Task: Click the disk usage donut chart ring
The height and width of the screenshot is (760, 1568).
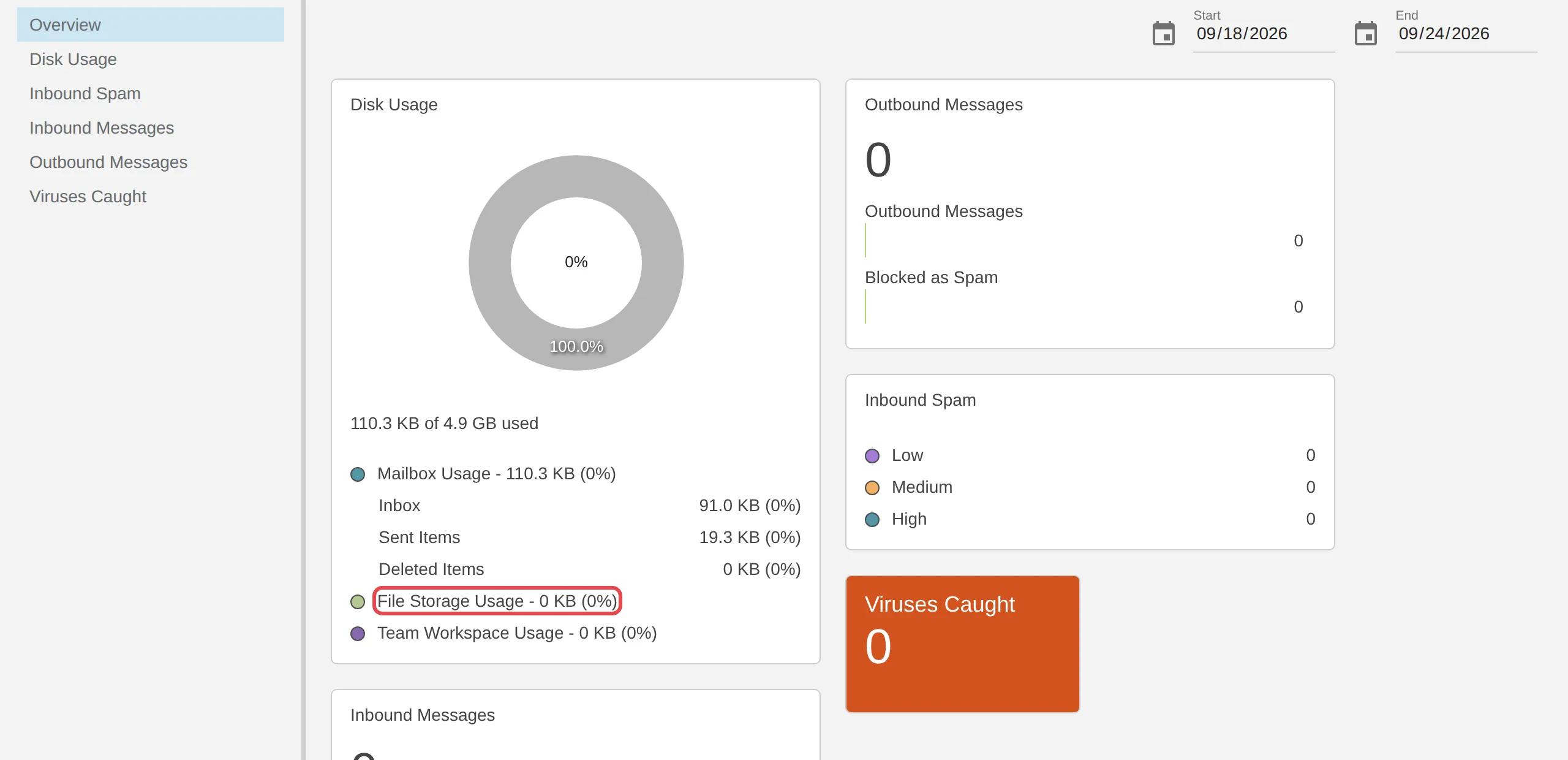Action: [490, 263]
